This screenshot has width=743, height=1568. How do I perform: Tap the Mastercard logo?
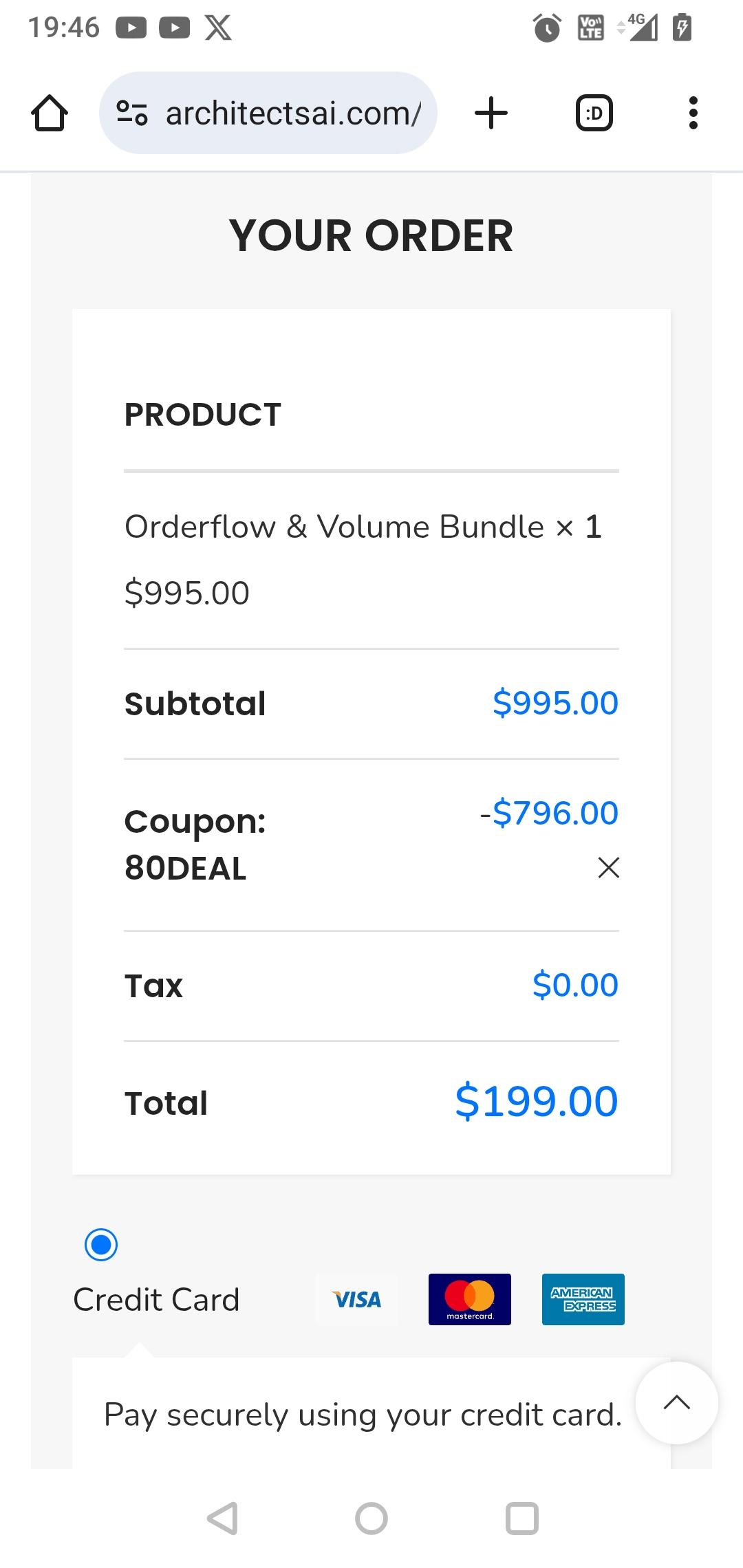[470, 1299]
